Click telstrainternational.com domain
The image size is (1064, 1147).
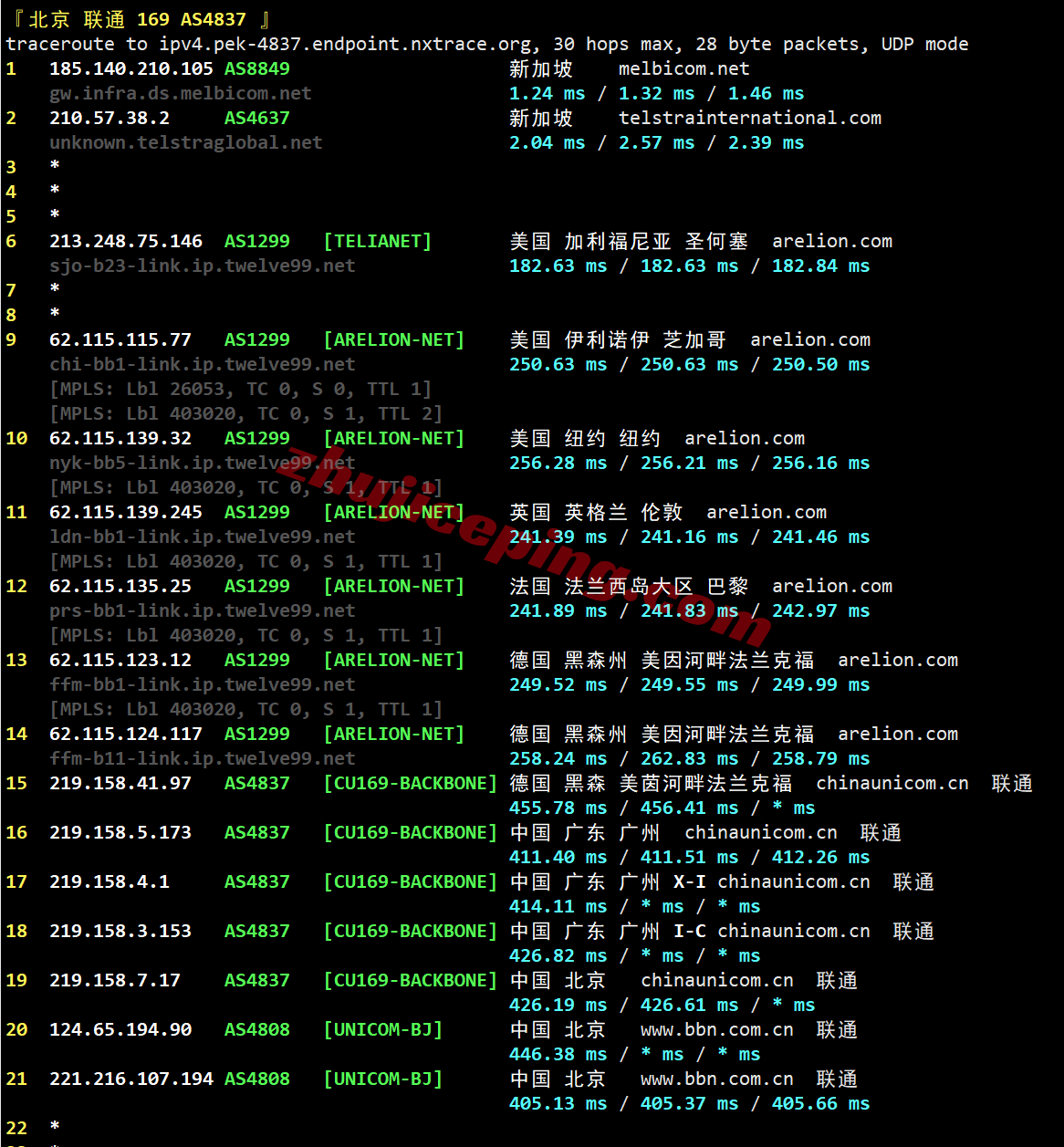pos(750,118)
